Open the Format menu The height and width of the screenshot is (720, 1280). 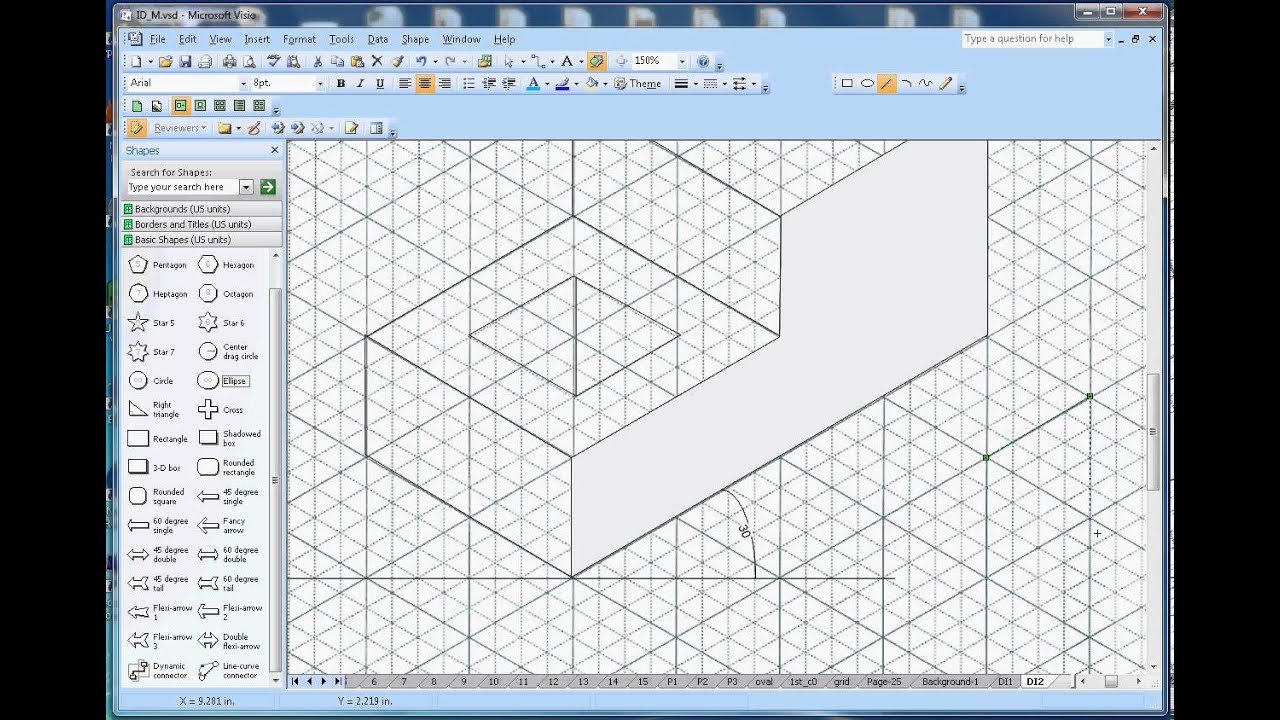[299, 39]
